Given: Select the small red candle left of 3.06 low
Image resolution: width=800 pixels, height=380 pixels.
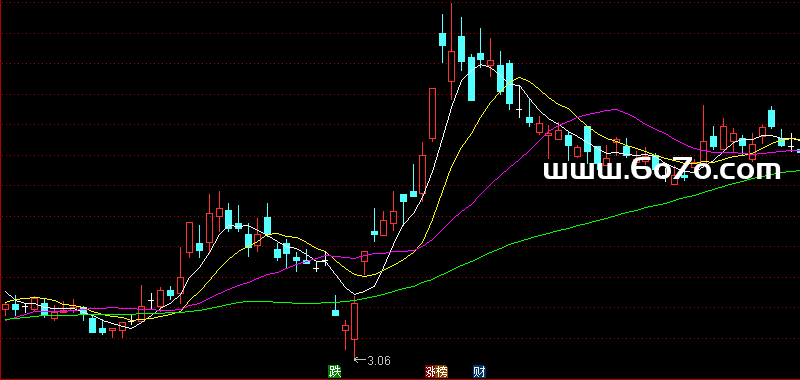Looking at the screenshot, I should click(x=345, y=330).
